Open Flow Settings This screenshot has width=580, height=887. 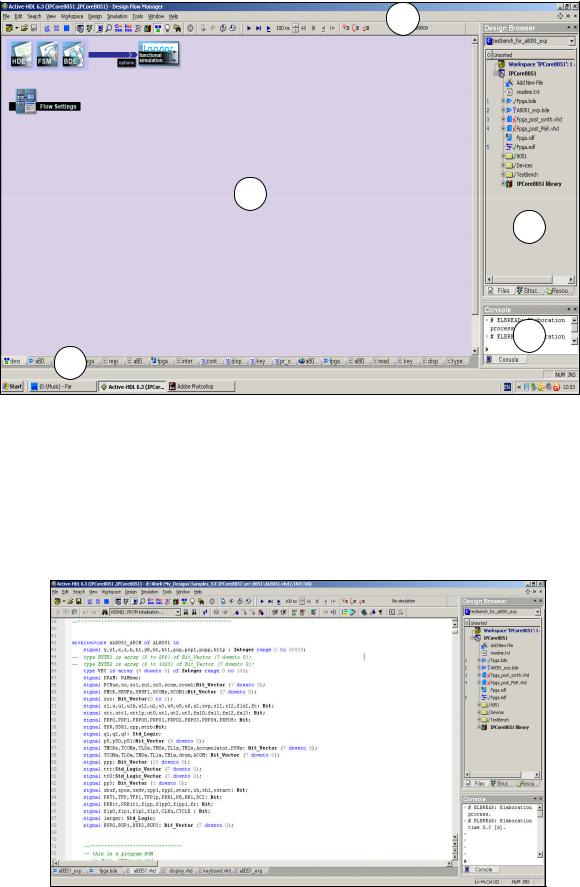coord(45,103)
